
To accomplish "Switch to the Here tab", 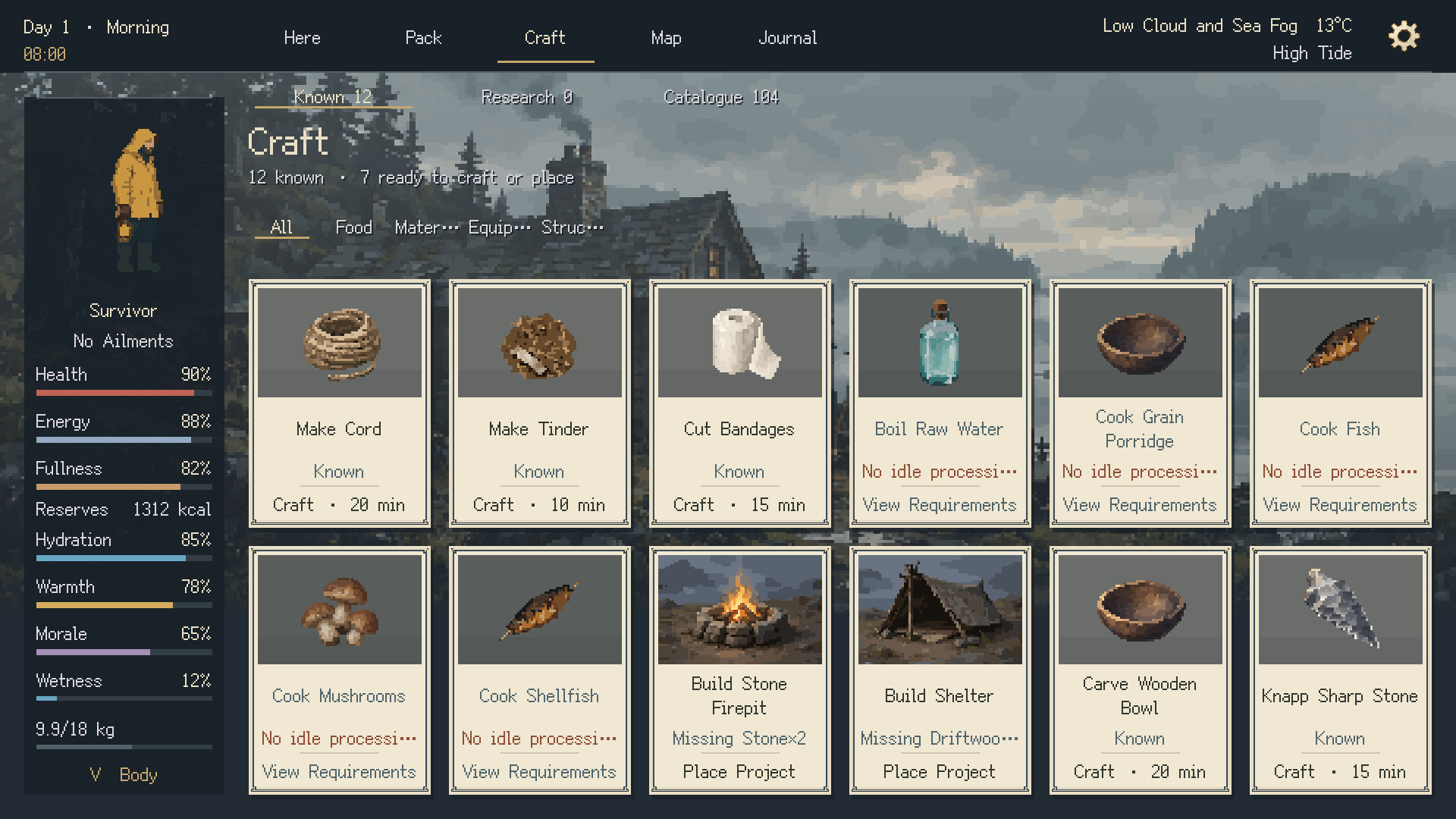I will [302, 38].
